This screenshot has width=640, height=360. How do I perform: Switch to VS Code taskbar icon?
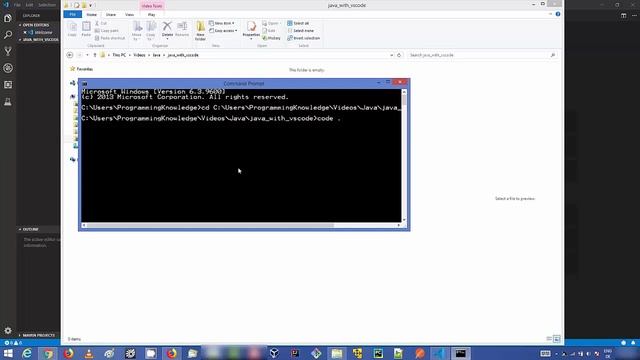440,353
